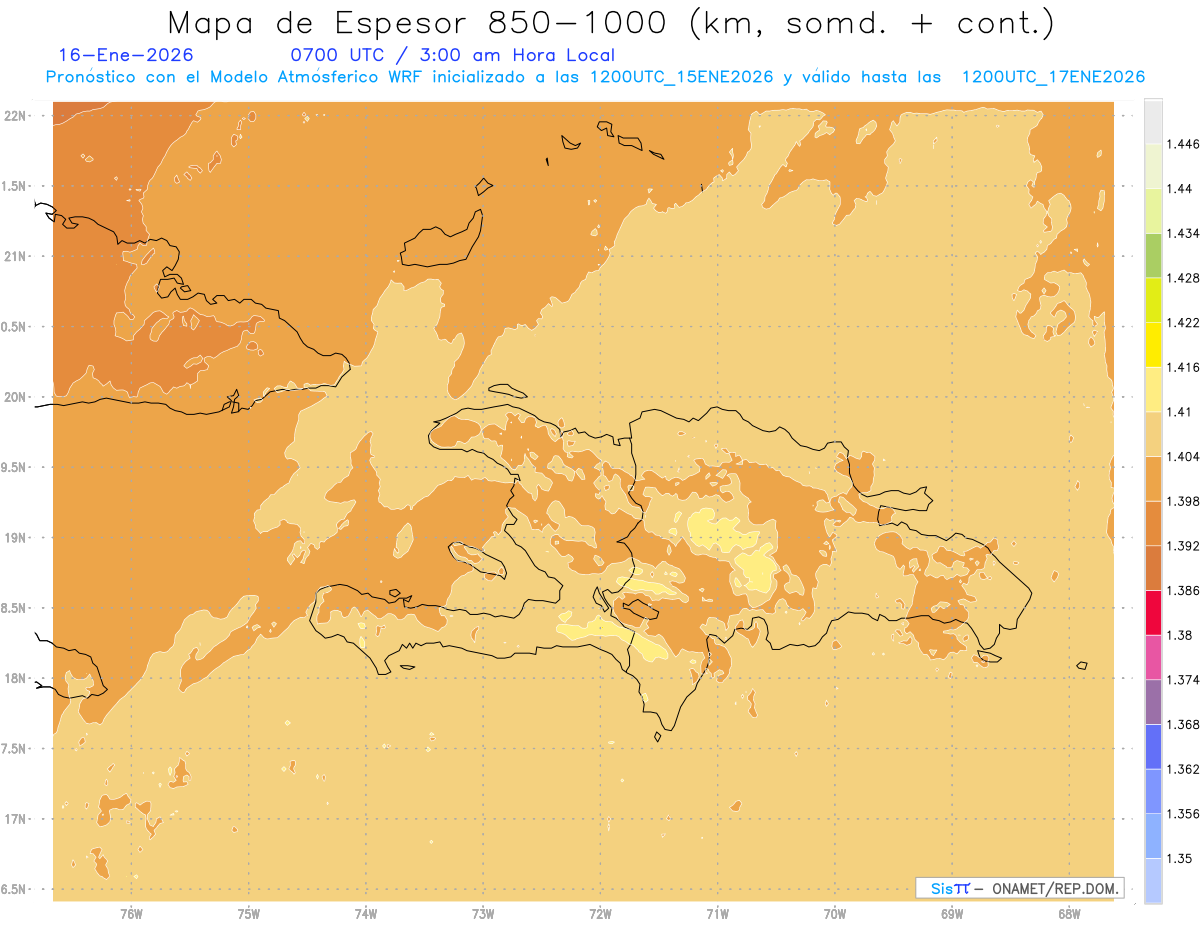Click the legend value '1.416'
The height and width of the screenshot is (927, 1200).
pos(1183,367)
